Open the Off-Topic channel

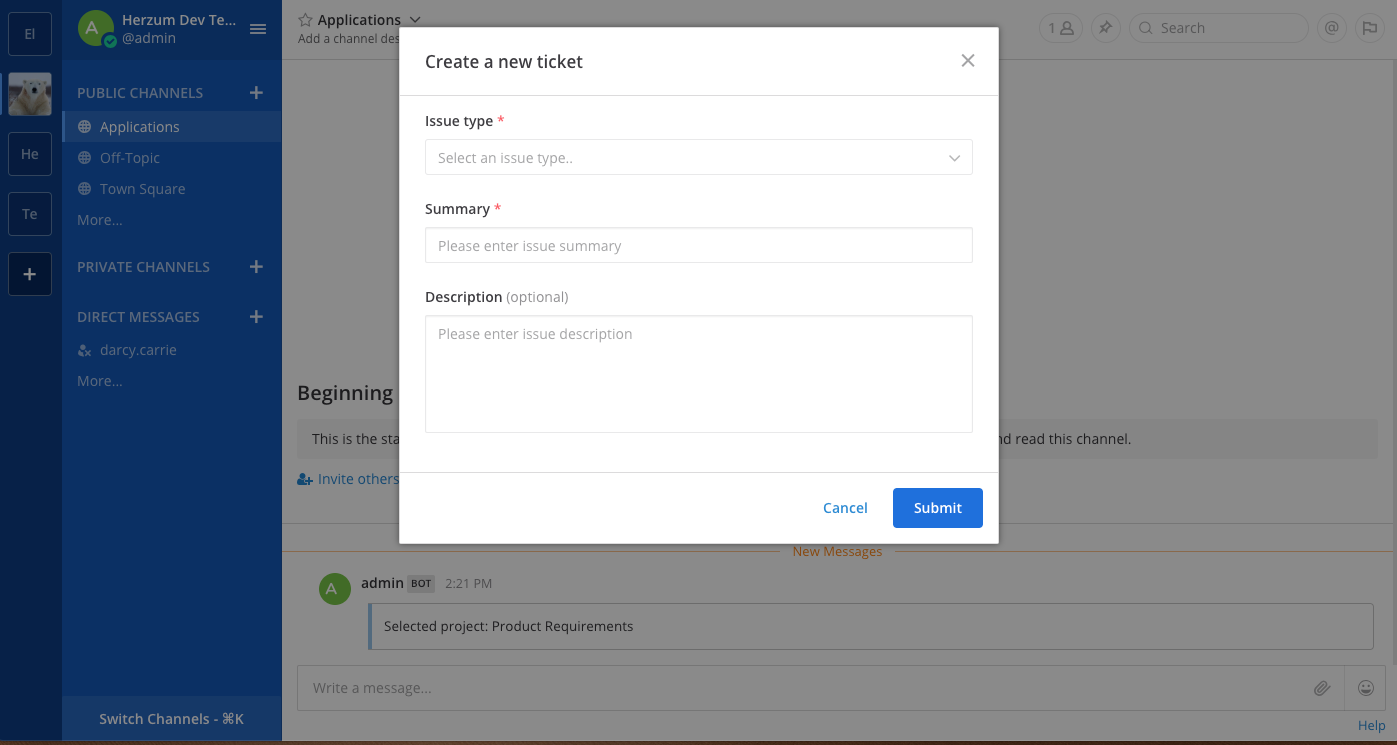tap(130, 158)
